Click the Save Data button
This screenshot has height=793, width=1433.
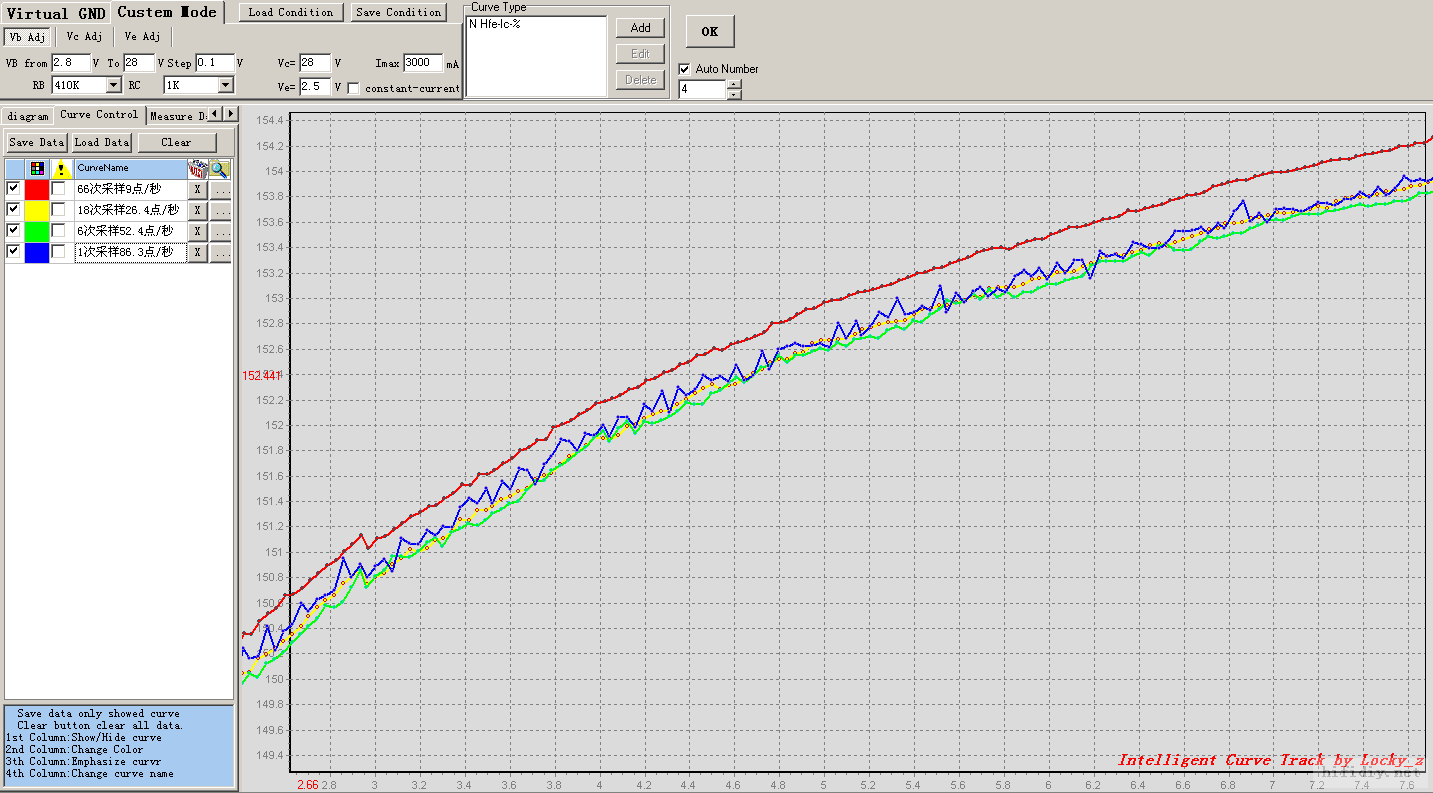36,143
